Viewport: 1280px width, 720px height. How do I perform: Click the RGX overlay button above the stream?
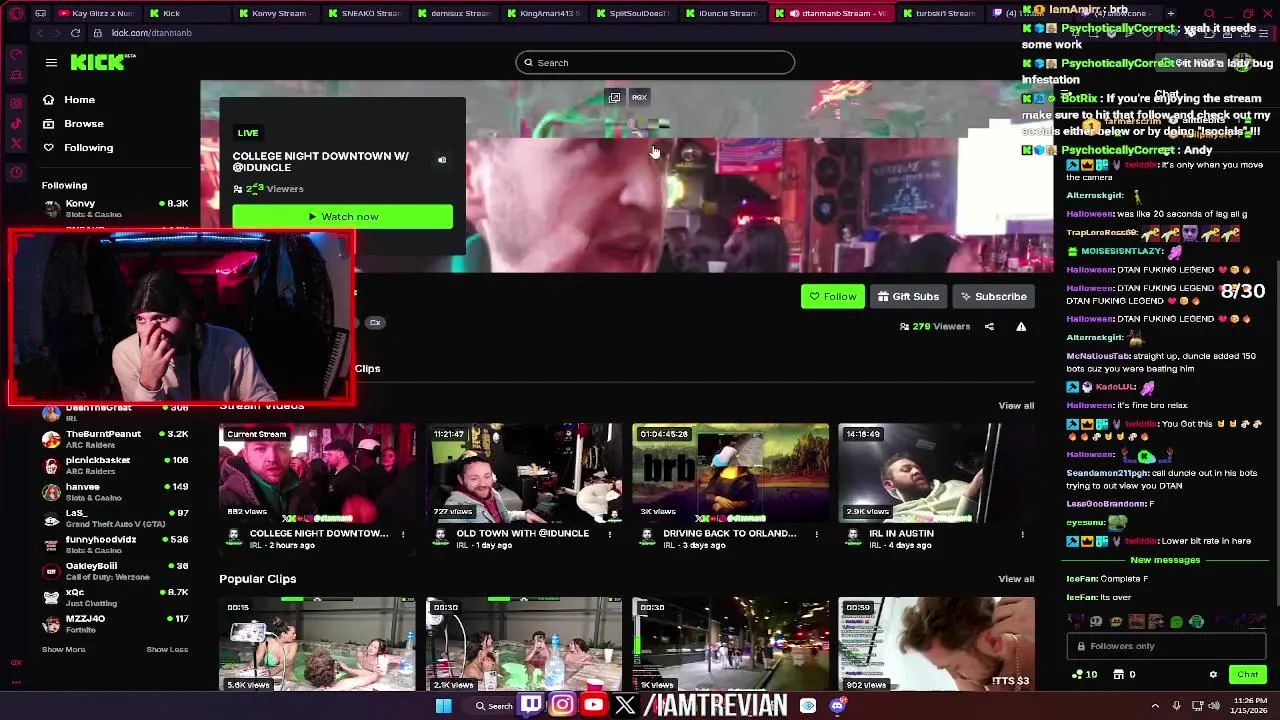pyautogui.click(x=639, y=97)
